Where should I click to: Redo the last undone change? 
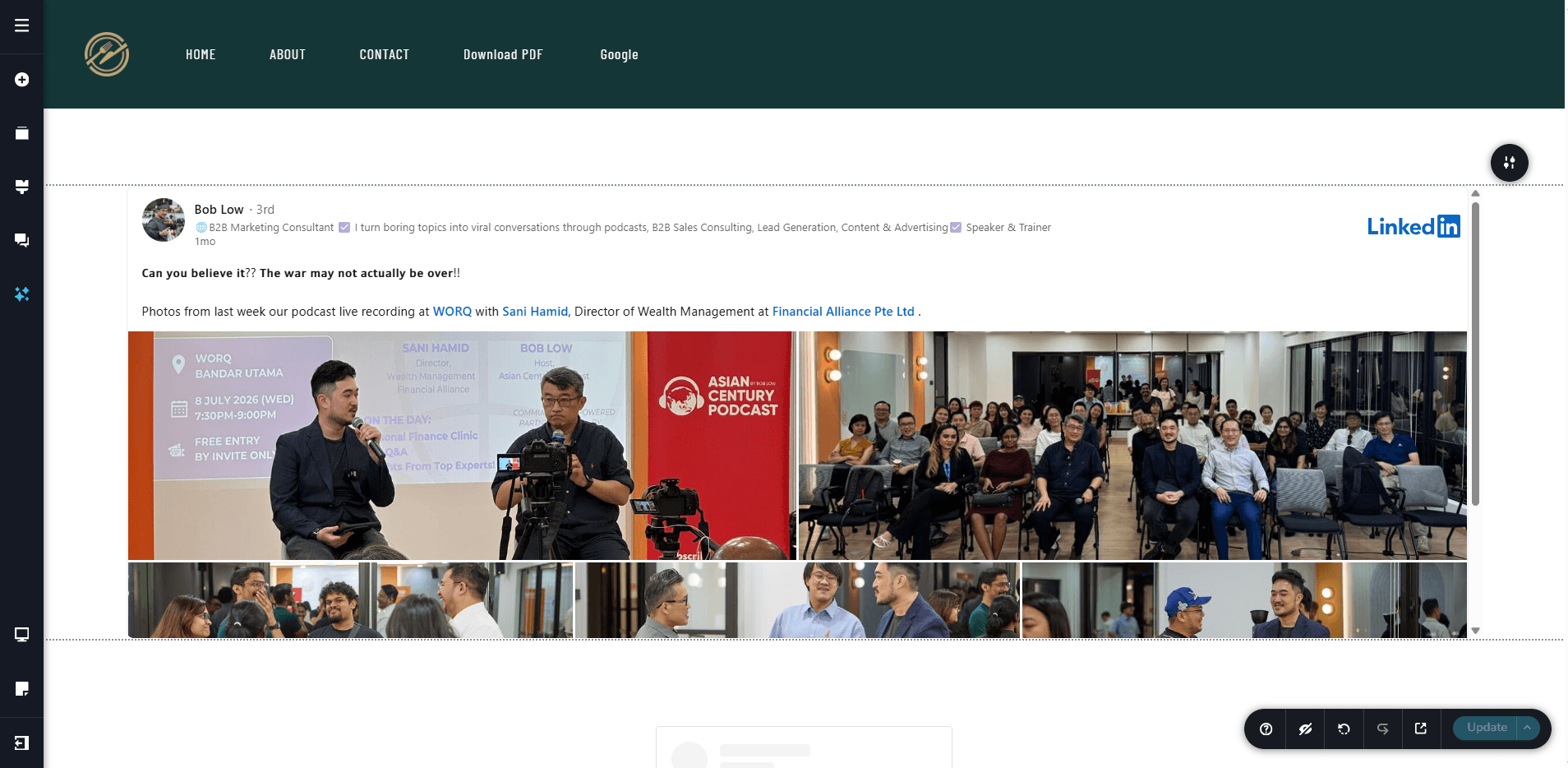(x=1383, y=729)
